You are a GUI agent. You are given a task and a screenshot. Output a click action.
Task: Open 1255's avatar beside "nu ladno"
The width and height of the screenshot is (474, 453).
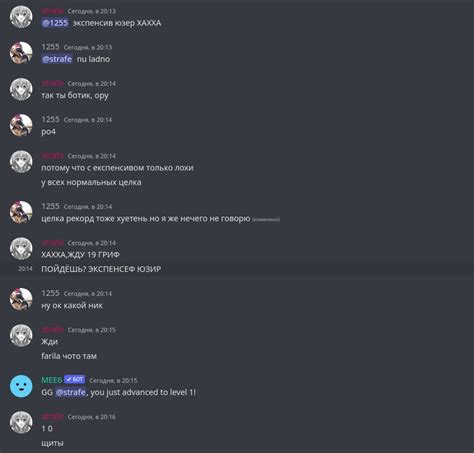(x=21, y=53)
